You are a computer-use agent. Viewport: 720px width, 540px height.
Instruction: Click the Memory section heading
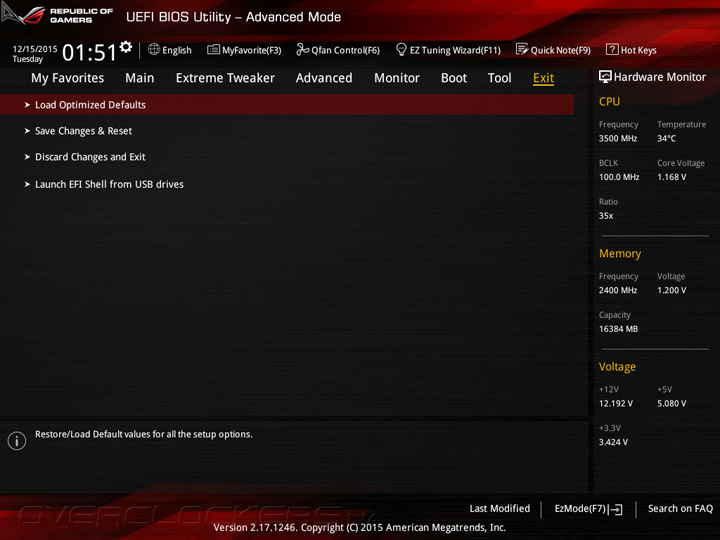click(x=620, y=254)
